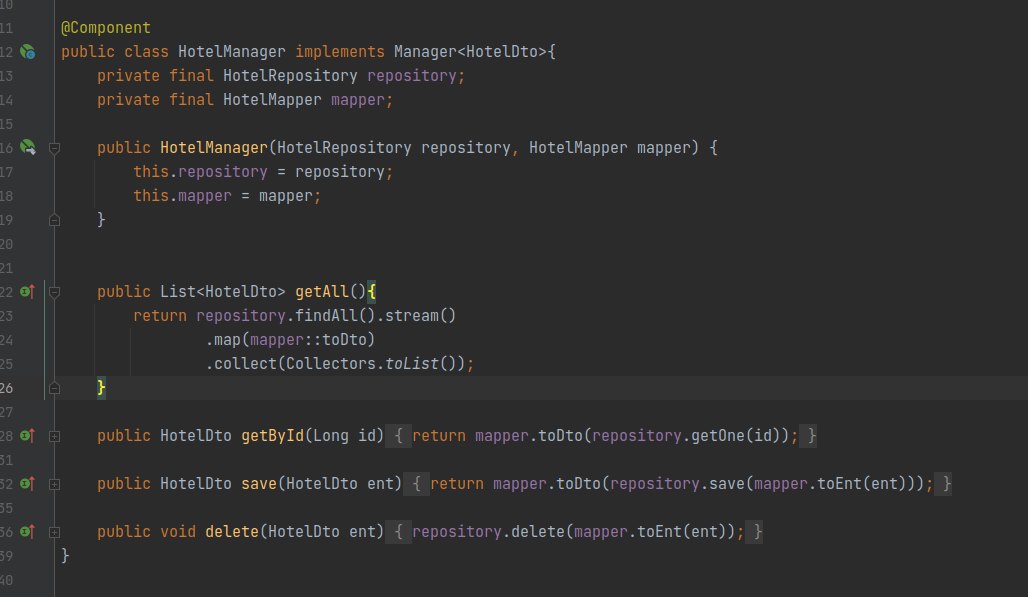Image resolution: width=1028 pixels, height=597 pixels.
Task: Click mapper::toDto method reference
Action: [x=308, y=339]
